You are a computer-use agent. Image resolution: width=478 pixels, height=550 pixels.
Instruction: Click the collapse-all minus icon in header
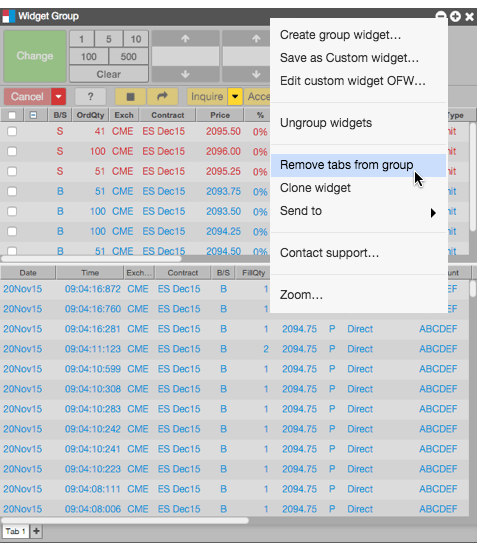tap(33, 115)
